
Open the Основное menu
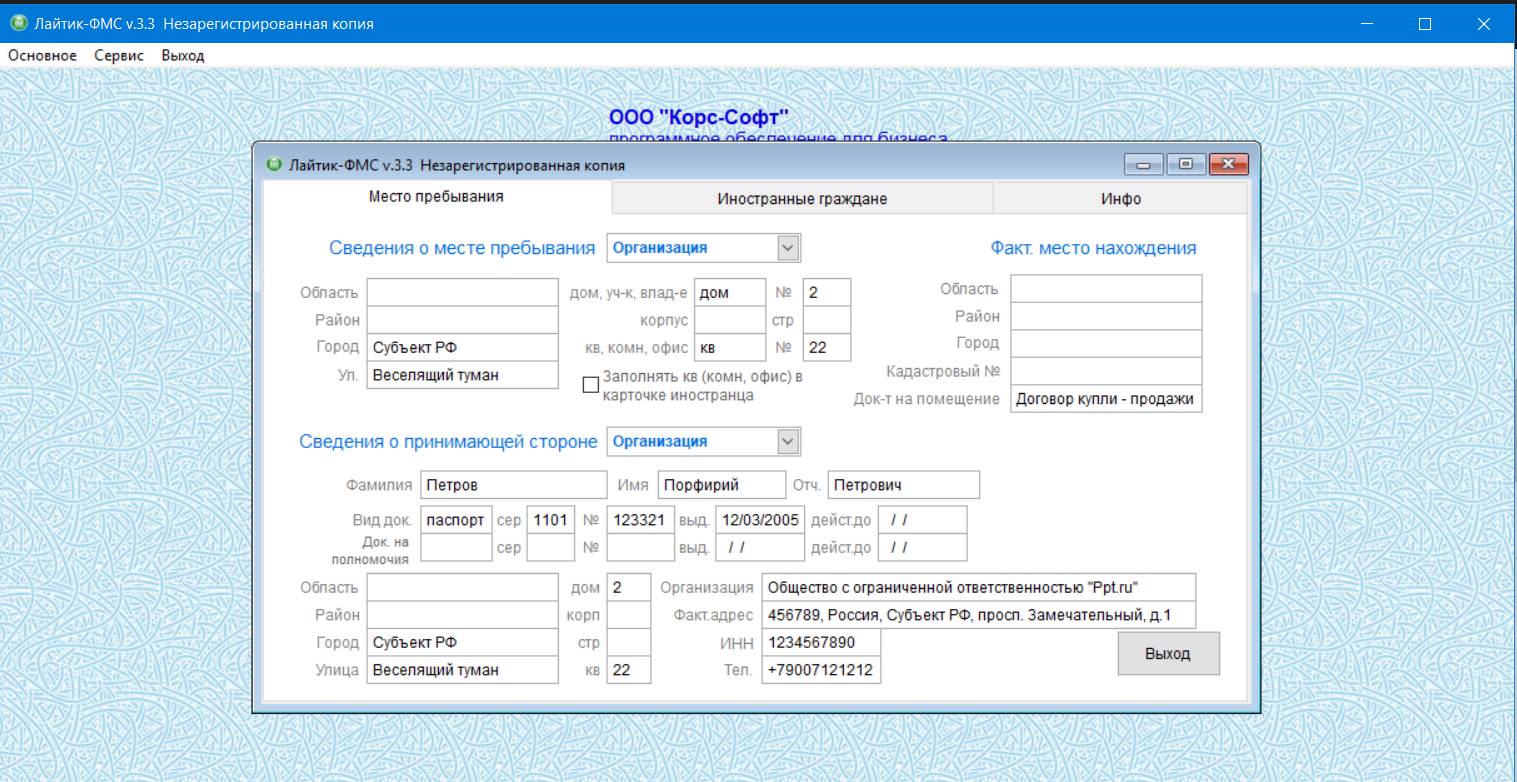(42, 56)
